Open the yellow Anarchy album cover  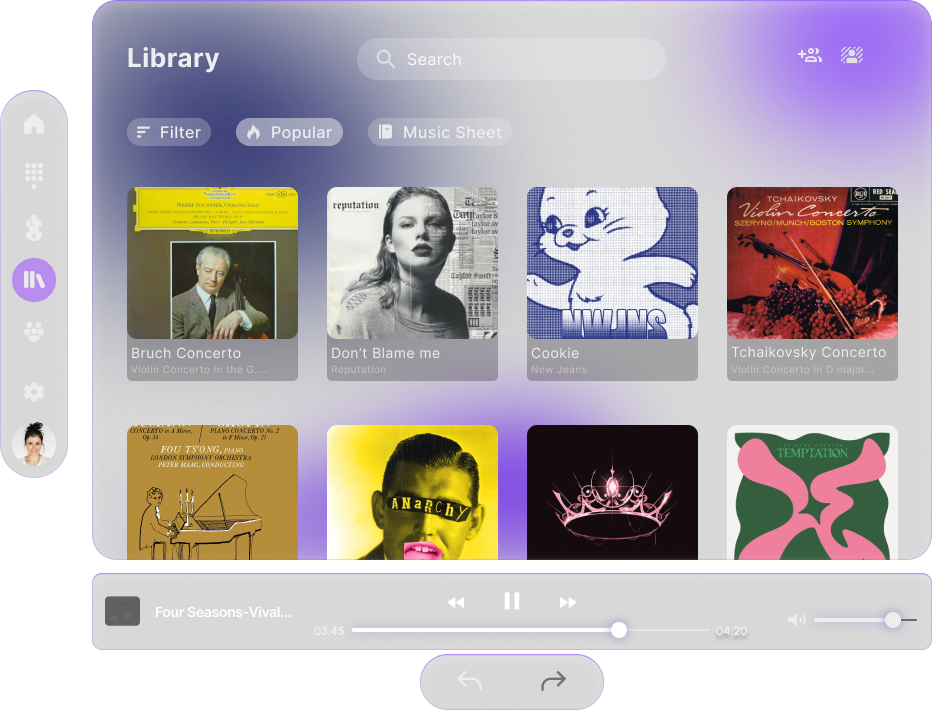[413, 492]
